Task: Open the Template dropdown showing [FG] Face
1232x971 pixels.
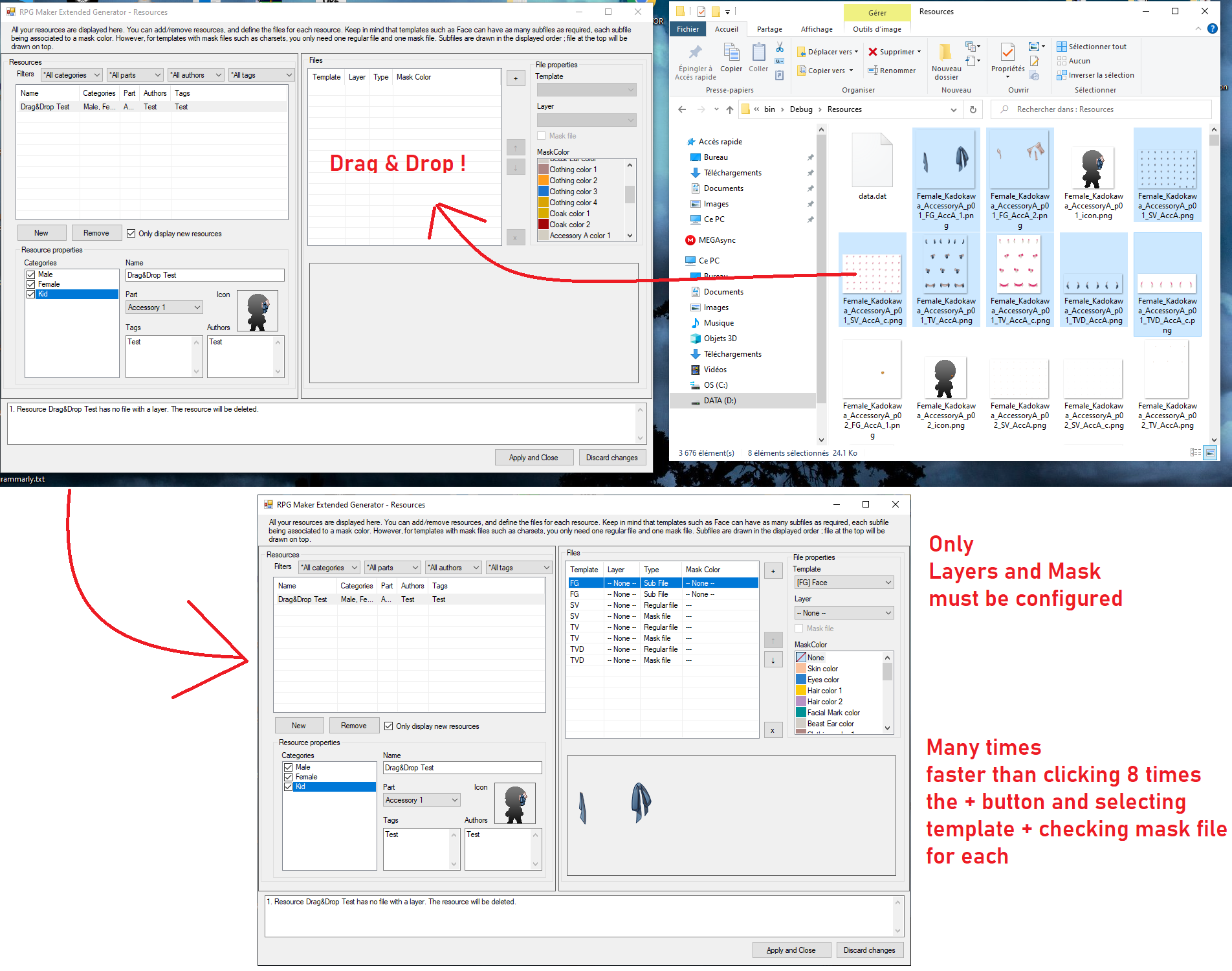Action: (x=844, y=583)
